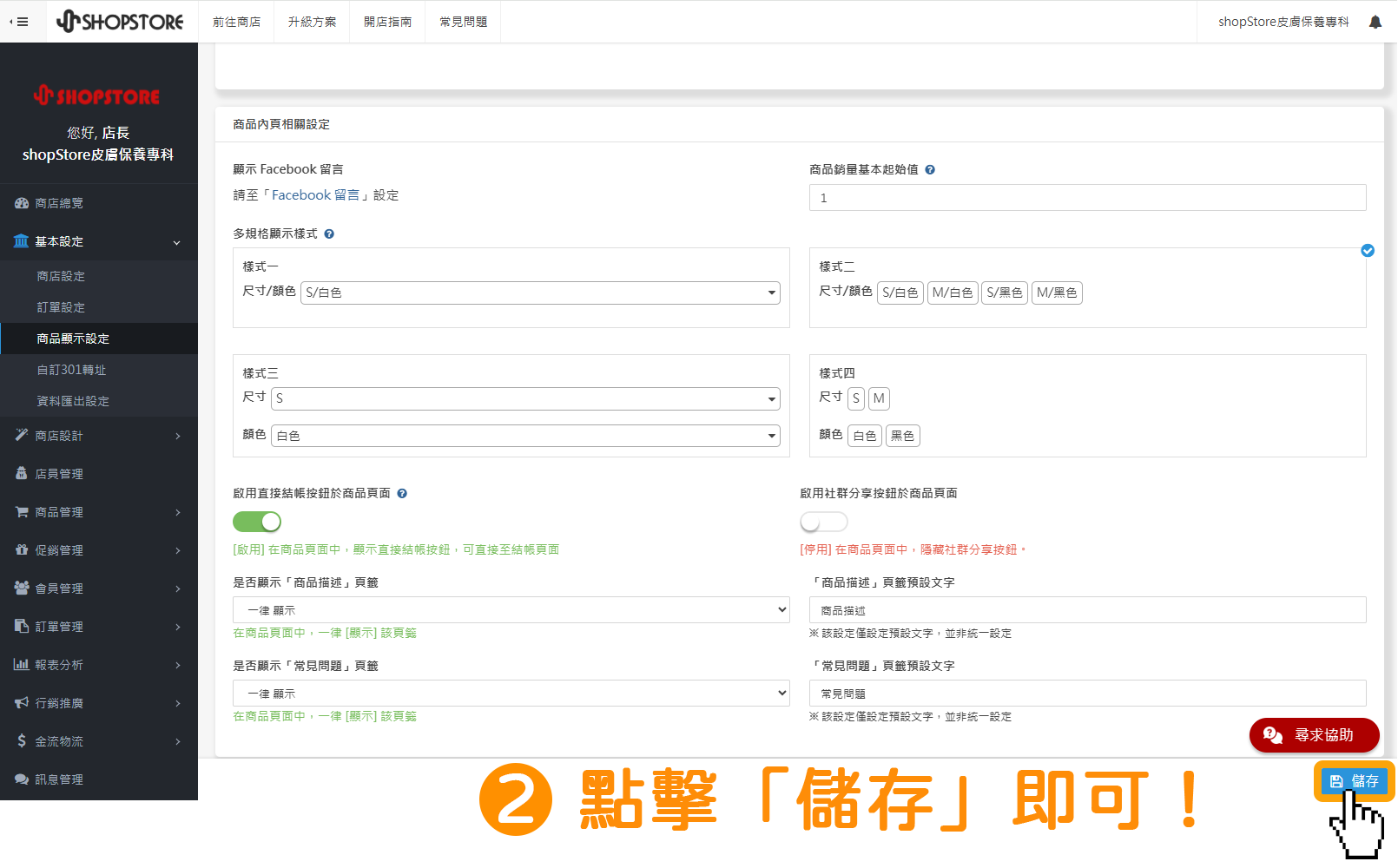This screenshot has width=1398, height=868.
Task: Select the 店員管理 staff management icon
Action: (x=22, y=473)
